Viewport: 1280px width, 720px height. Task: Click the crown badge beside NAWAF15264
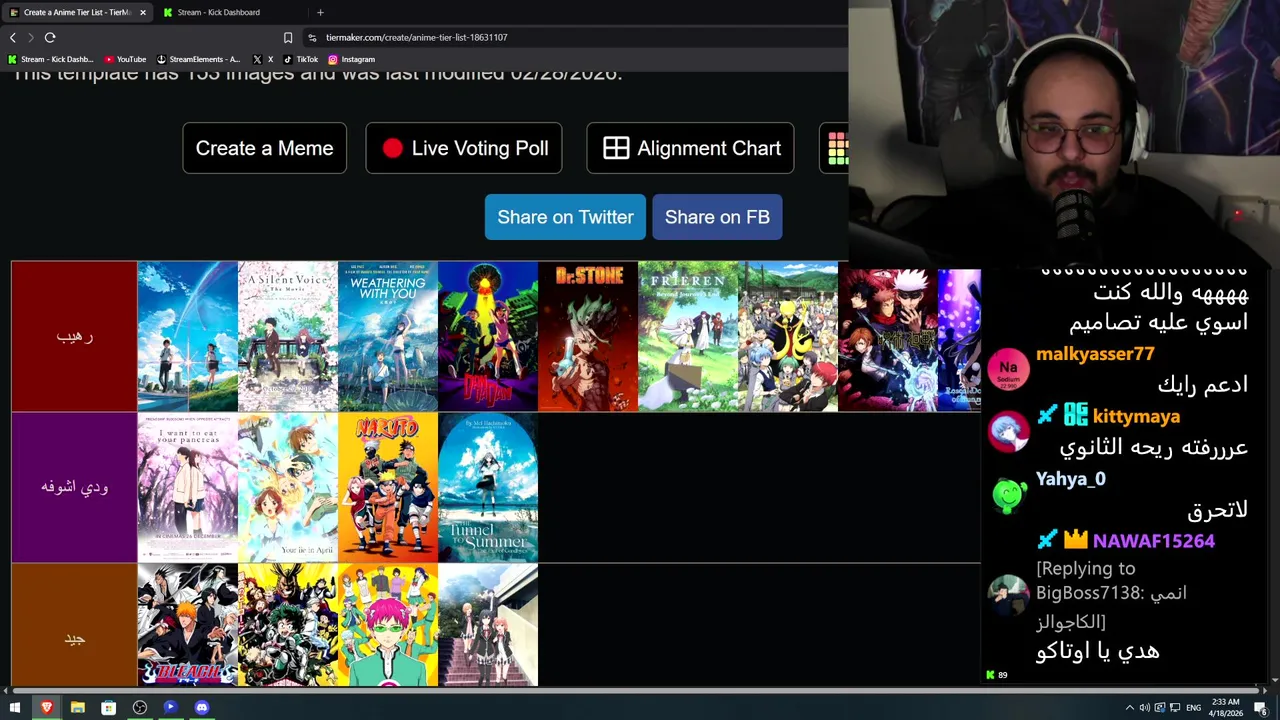point(1075,540)
